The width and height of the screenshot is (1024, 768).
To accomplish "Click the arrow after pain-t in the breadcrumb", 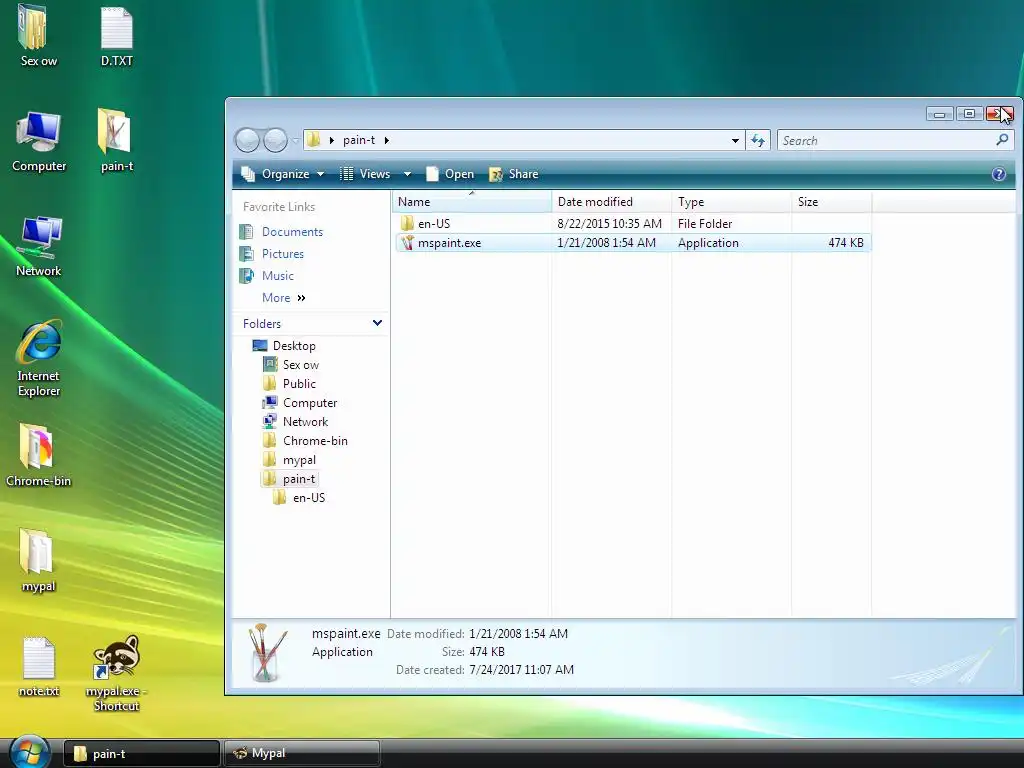I will click(387, 140).
